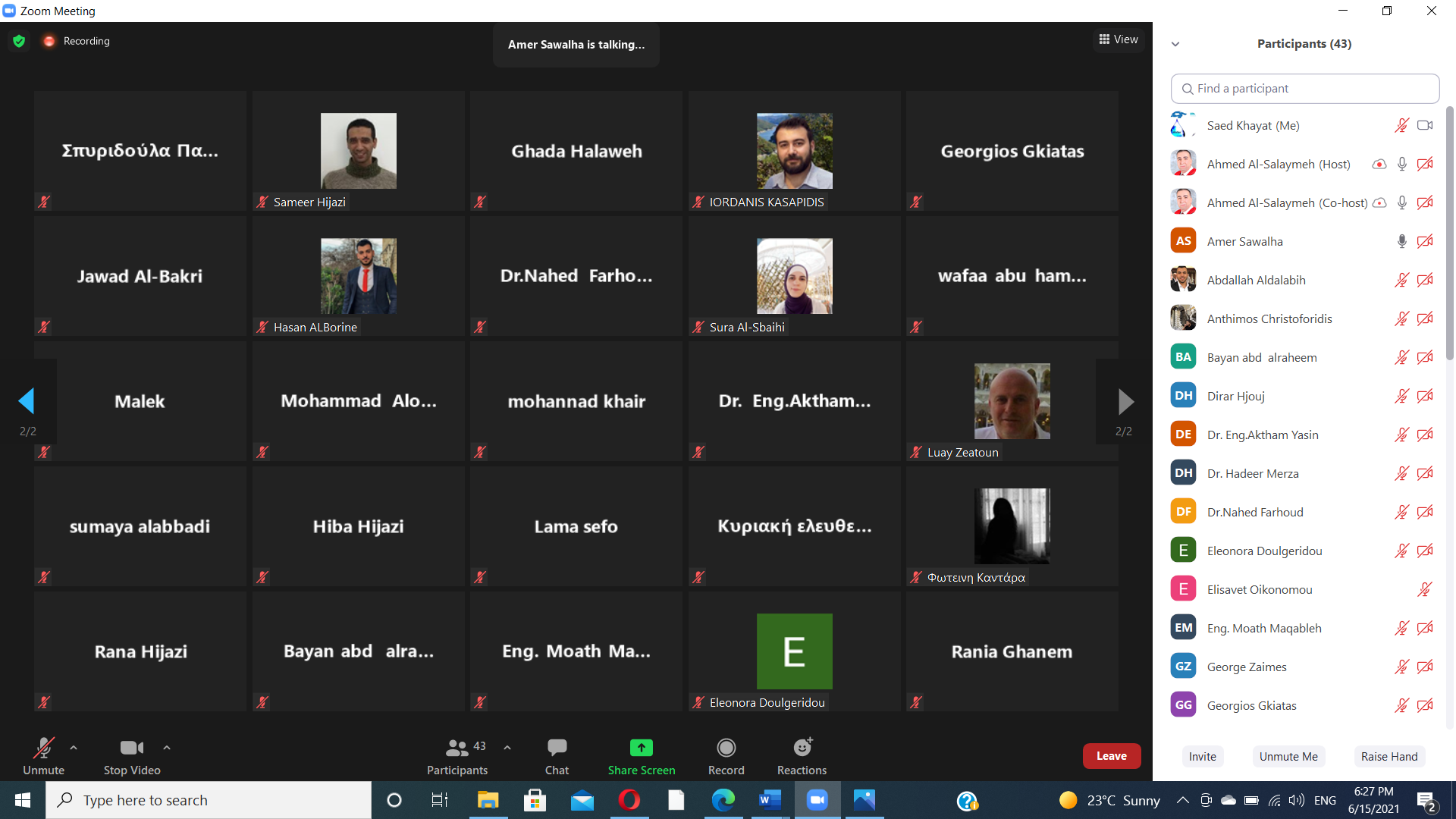The height and width of the screenshot is (819, 1456).
Task: Click AS avatar of Amer Sawalha
Action: coord(1183,241)
